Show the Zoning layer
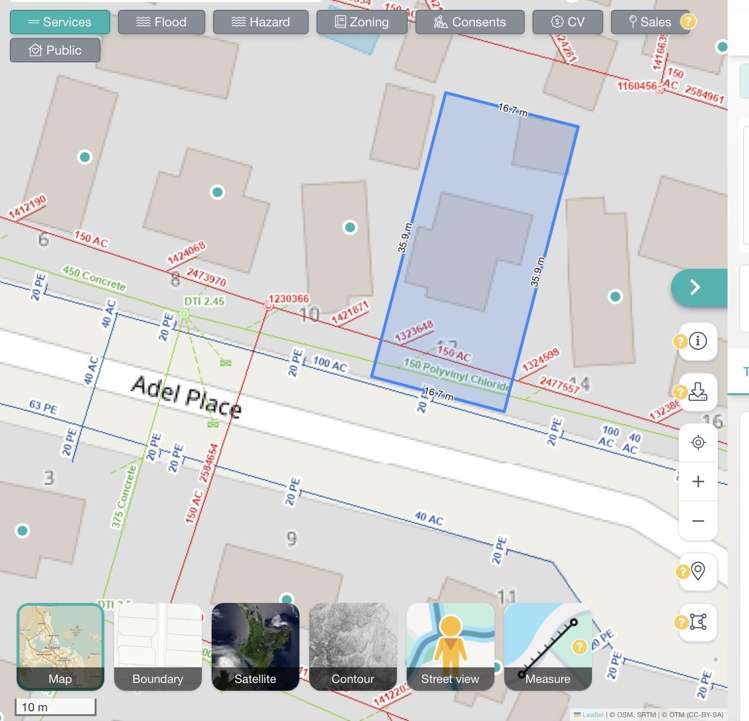This screenshot has width=749, height=721. point(361,22)
